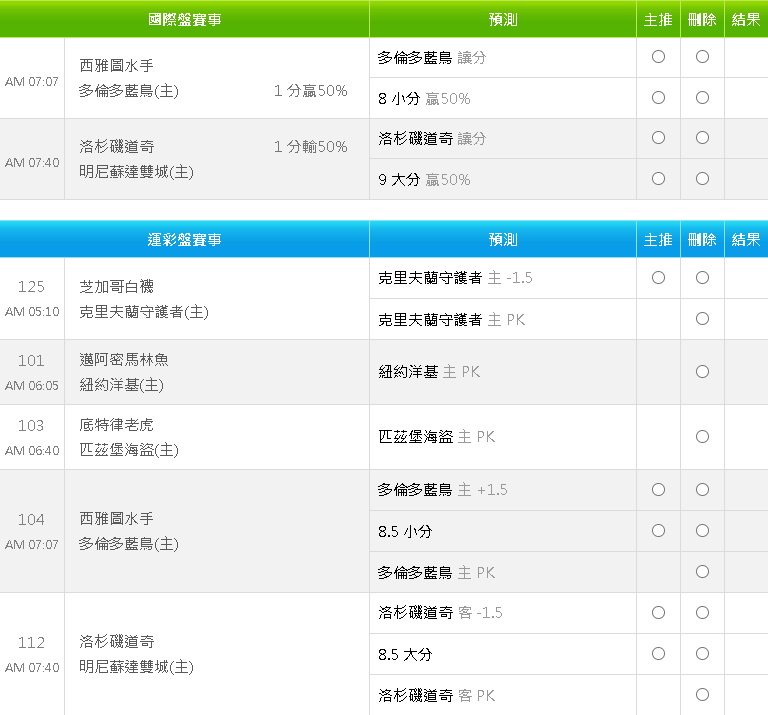Select 主推 radio for 克里夫蘭守護者 主 -1.5
The image size is (768, 715).
click(658, 278)
